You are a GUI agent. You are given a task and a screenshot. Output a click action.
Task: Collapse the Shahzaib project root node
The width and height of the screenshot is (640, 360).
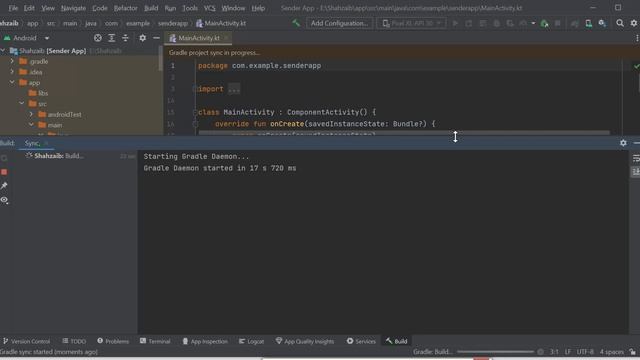coord(3,51)
